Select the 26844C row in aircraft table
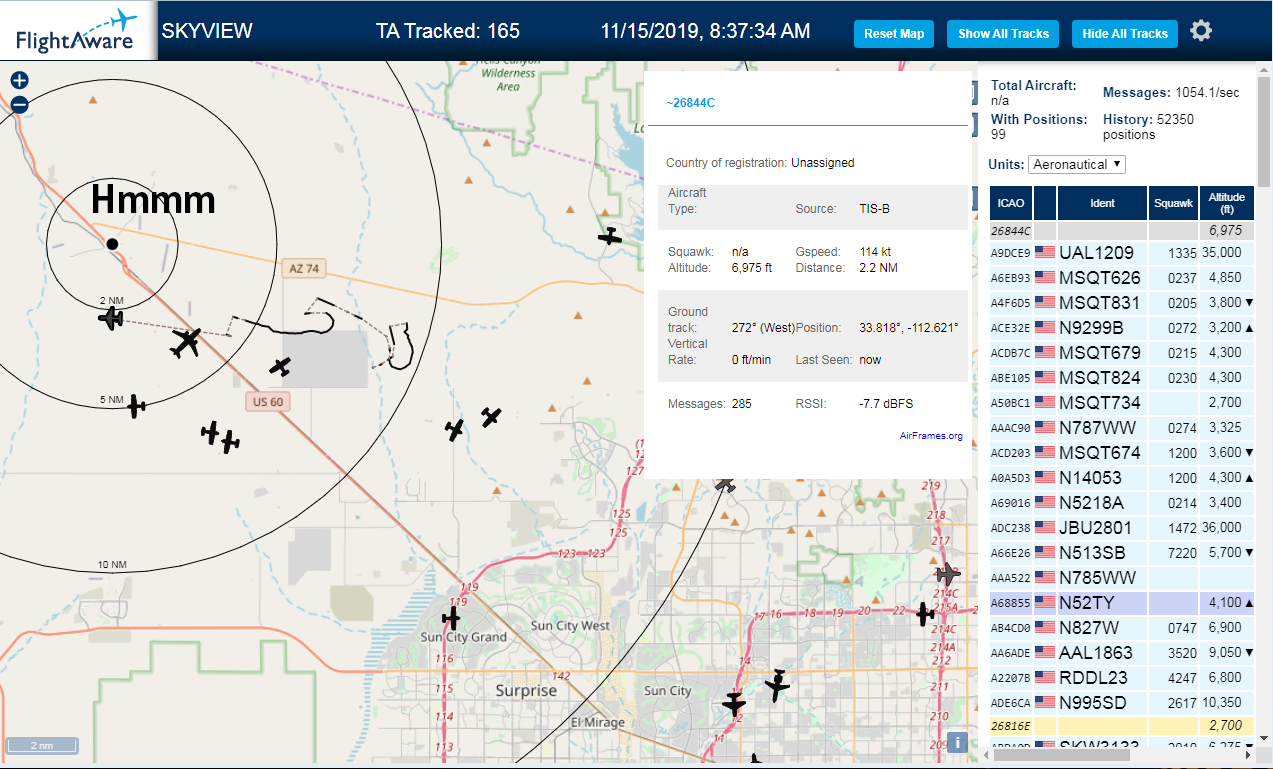 tap(1122, 231)
